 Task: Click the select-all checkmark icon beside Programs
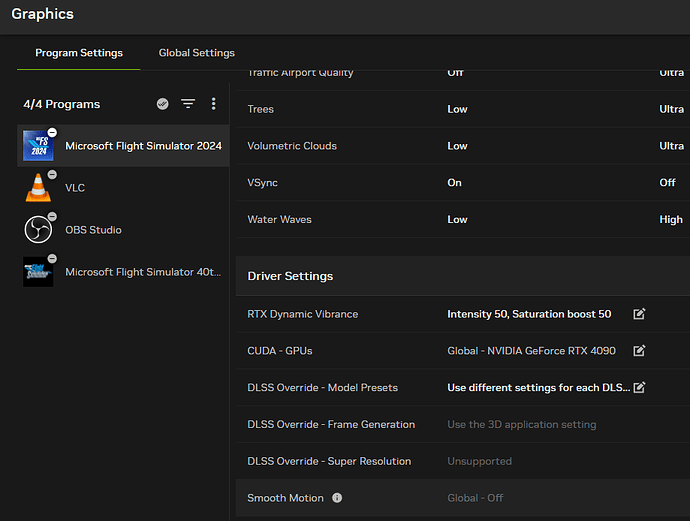click(x=162, y=104)
